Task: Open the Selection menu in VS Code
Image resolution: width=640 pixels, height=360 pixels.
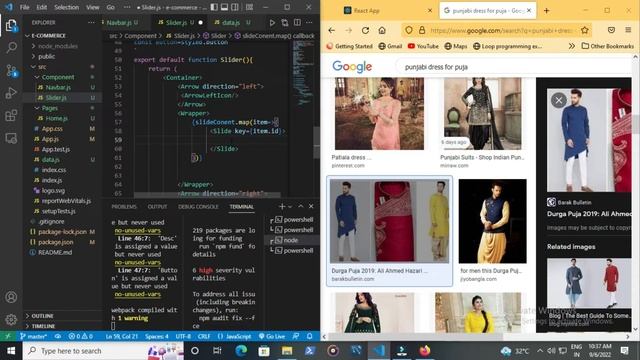Action: point(67,7)
